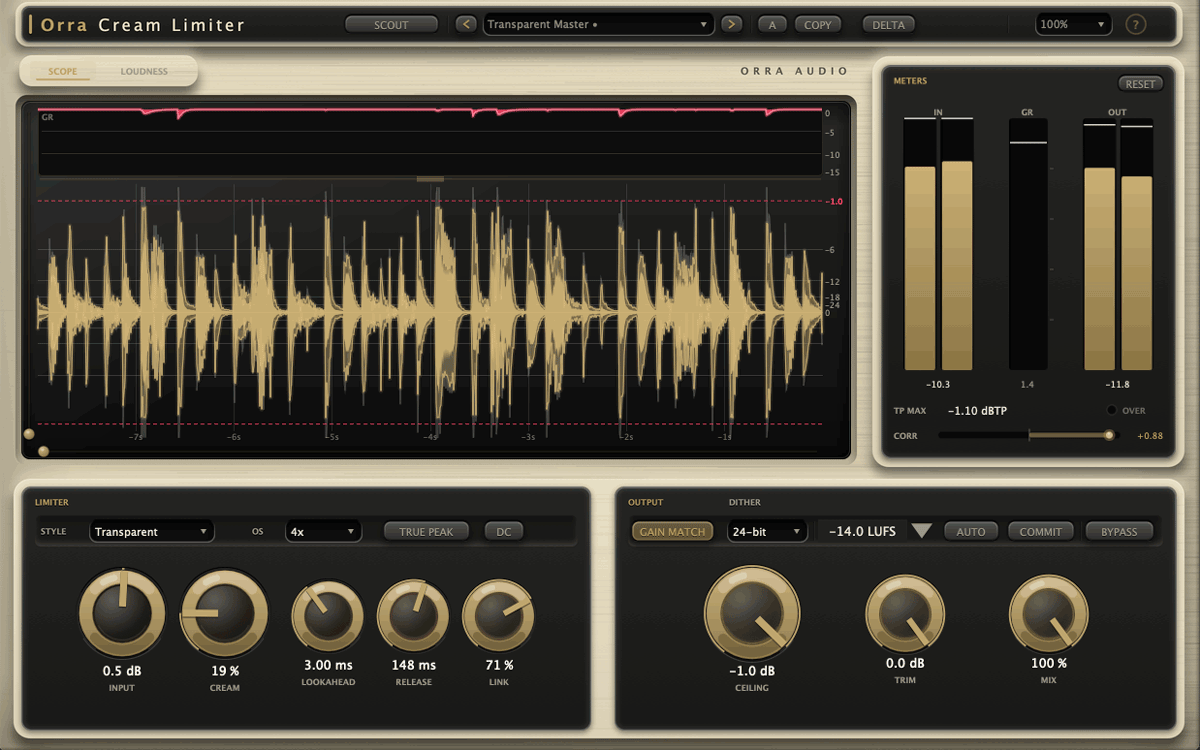The height and width of the screenshot is (750, 1200).
Task: Click the -1.0 ceiling threshold line label
Action: [x=836, y=201]
